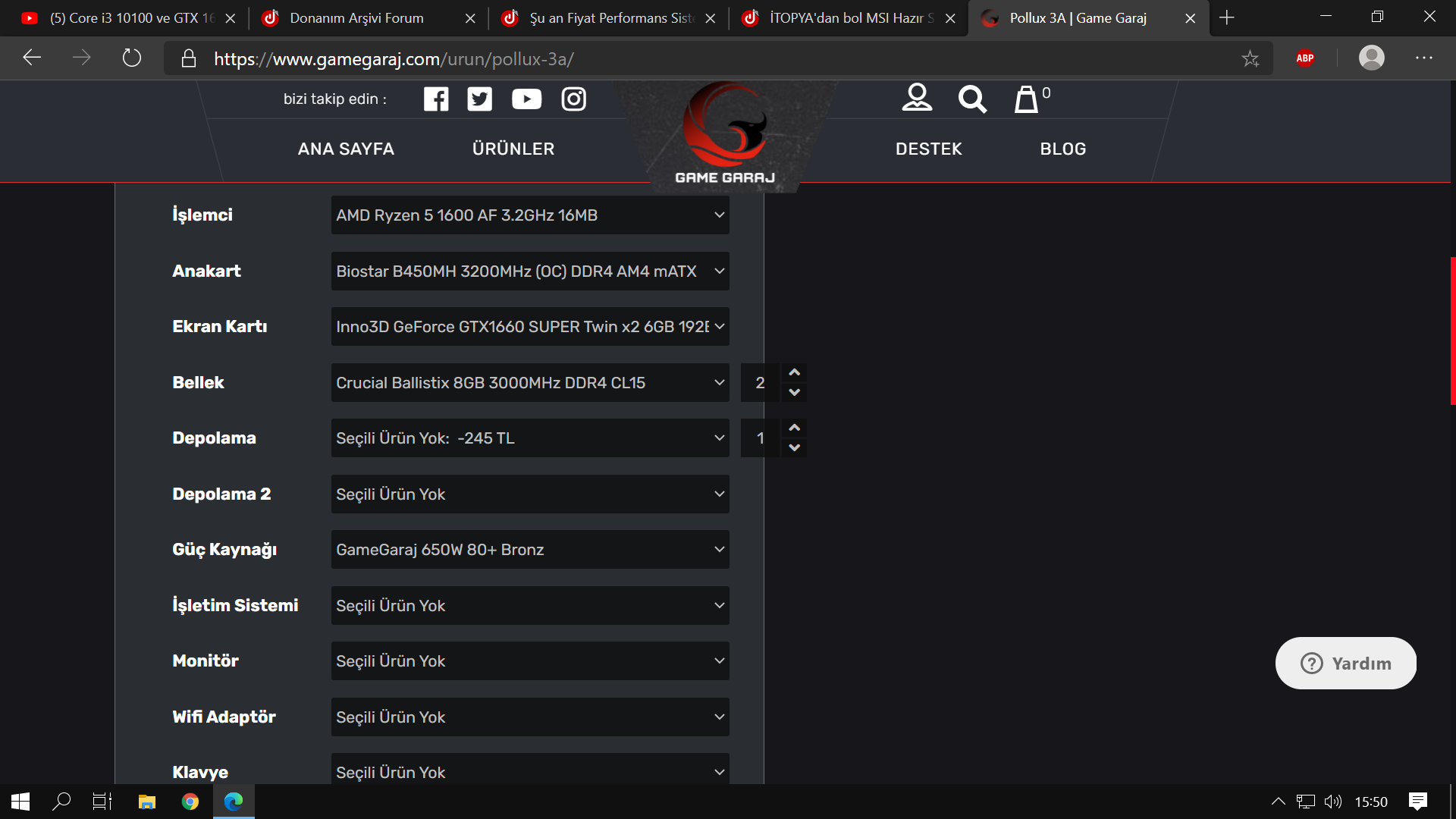Open the Depolama 2 dropdown
Image resolution: width=1456 pixels, height=819 pixels.
530,494
